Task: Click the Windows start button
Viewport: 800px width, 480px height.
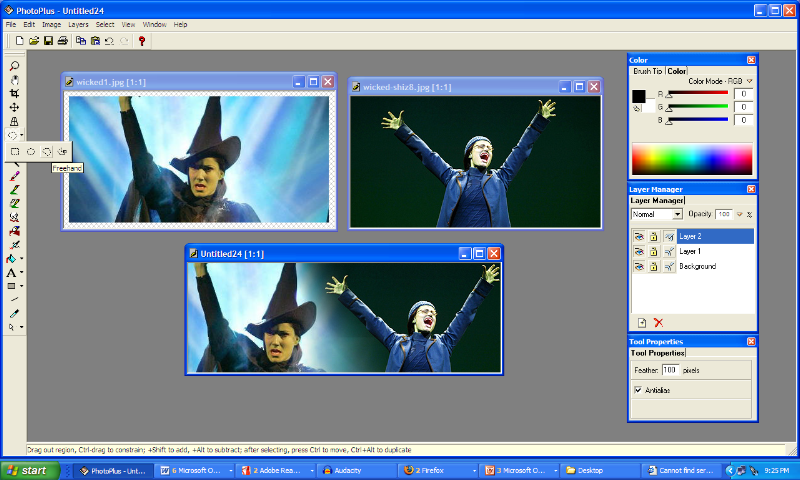Action: 30,470
